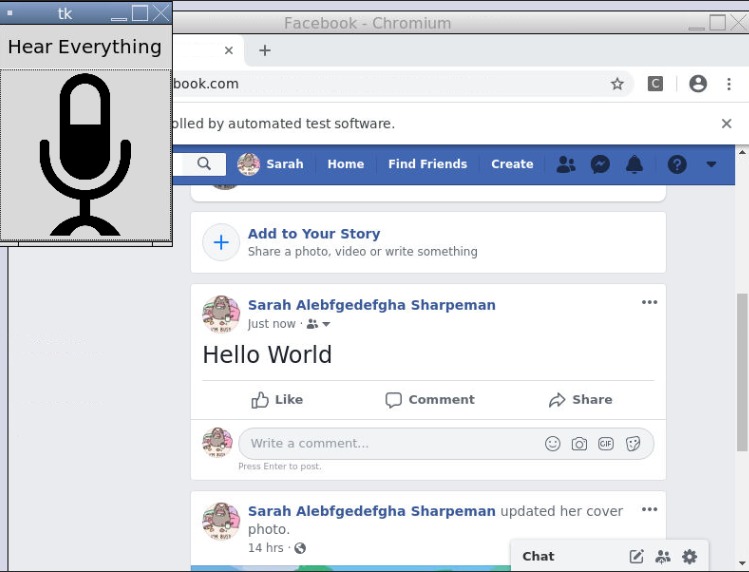Close the current Chromium tab
This screenshot has width=749, height=572.
tap(229, 50)
